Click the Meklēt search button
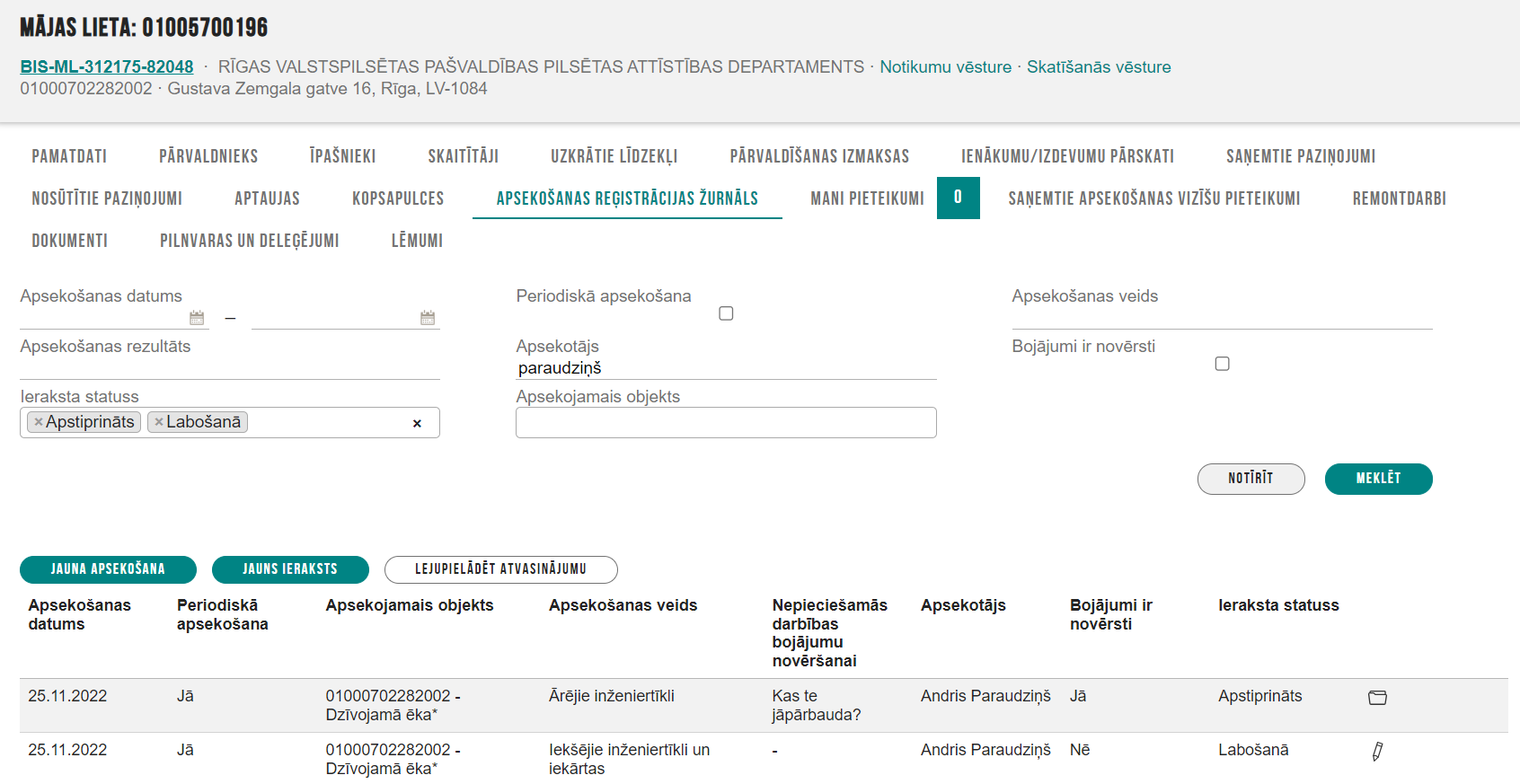Image resolution: width=1520 pixels, height=784 pixels. tap(1379, 479)
